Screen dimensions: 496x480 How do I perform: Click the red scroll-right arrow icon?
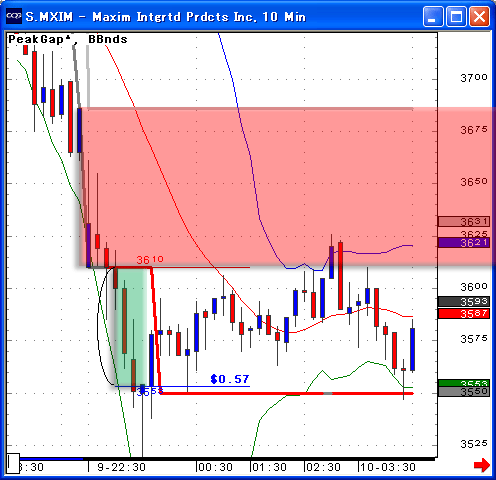click(482, 465)
